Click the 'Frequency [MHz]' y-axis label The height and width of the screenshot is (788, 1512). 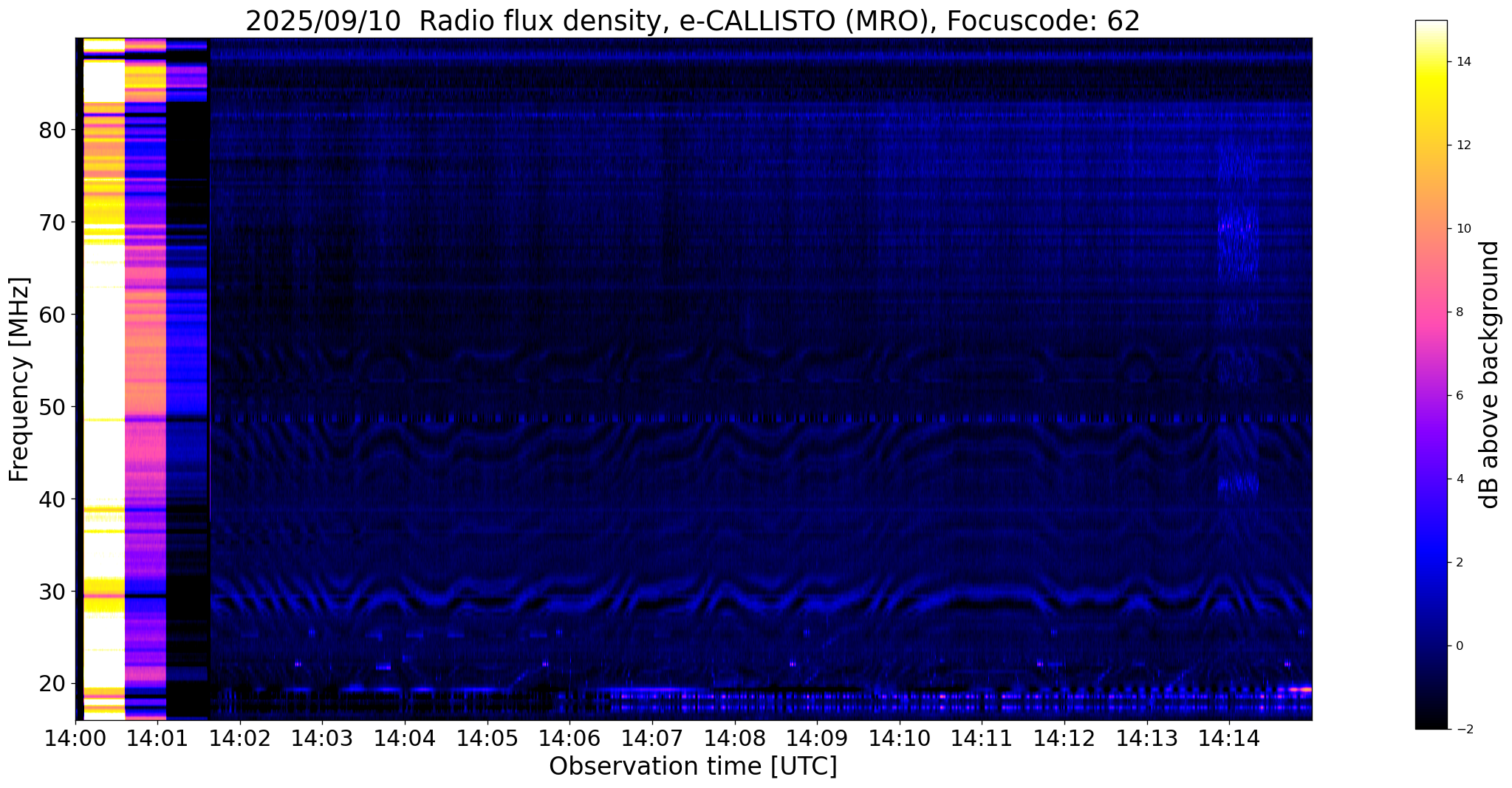tap(20, 379)
